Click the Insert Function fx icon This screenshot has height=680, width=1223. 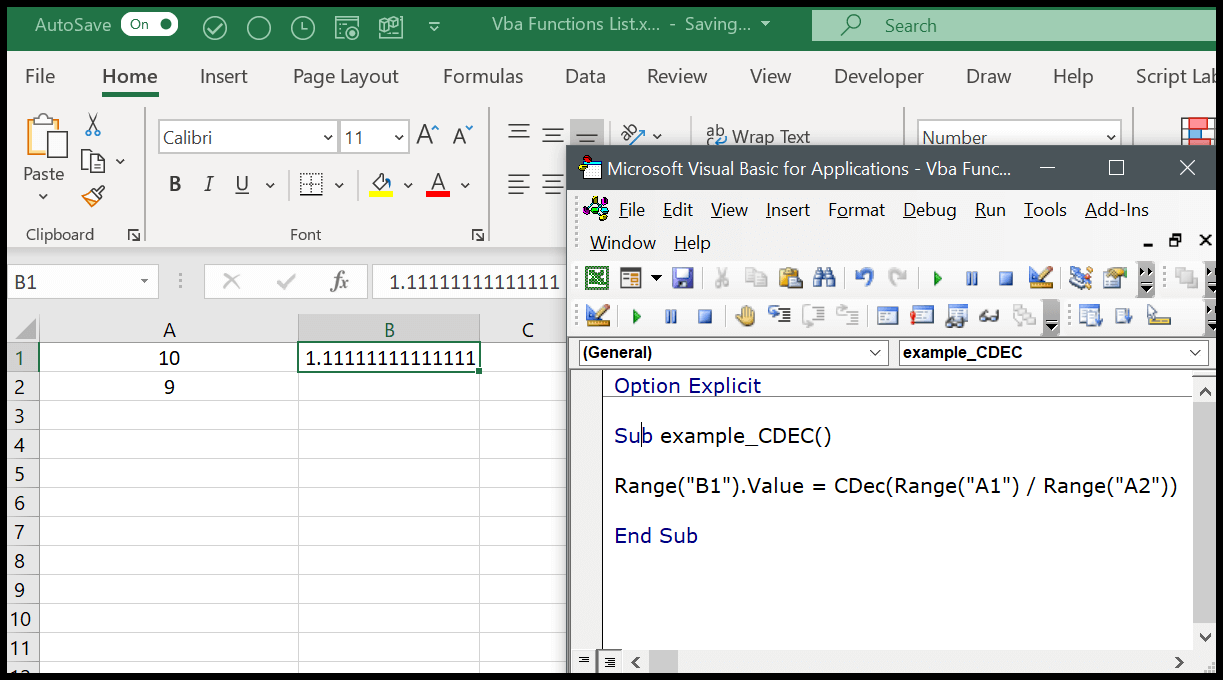click(340, 282)
